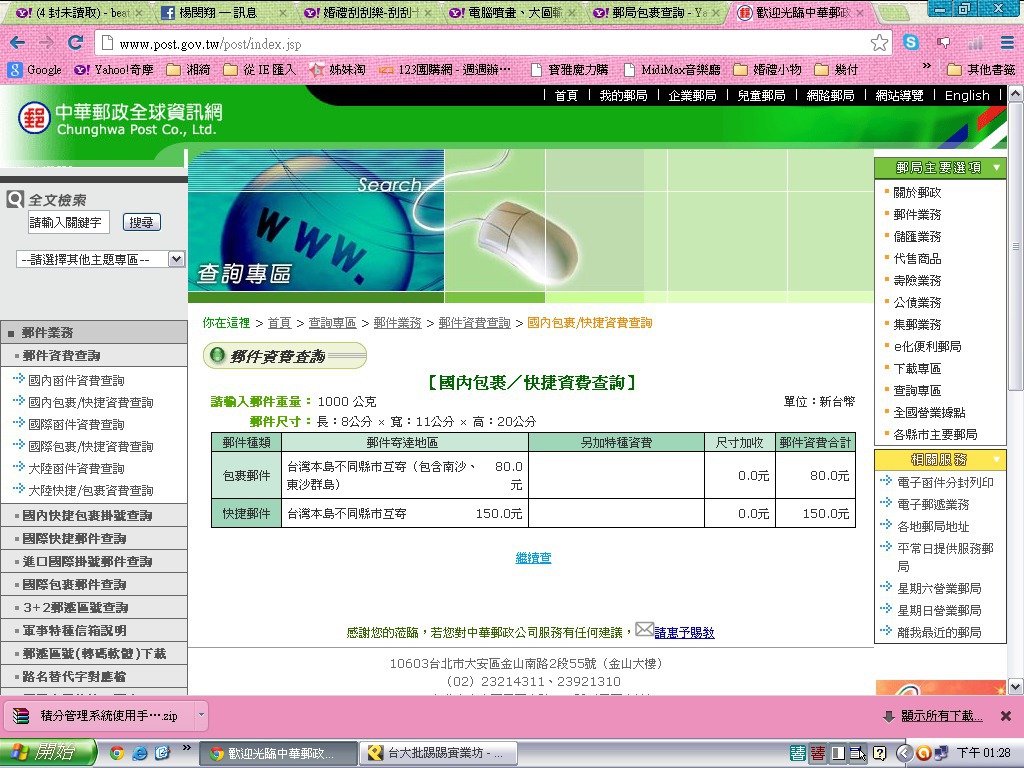Click the 顯示所有下載 link

click(941, 716)
